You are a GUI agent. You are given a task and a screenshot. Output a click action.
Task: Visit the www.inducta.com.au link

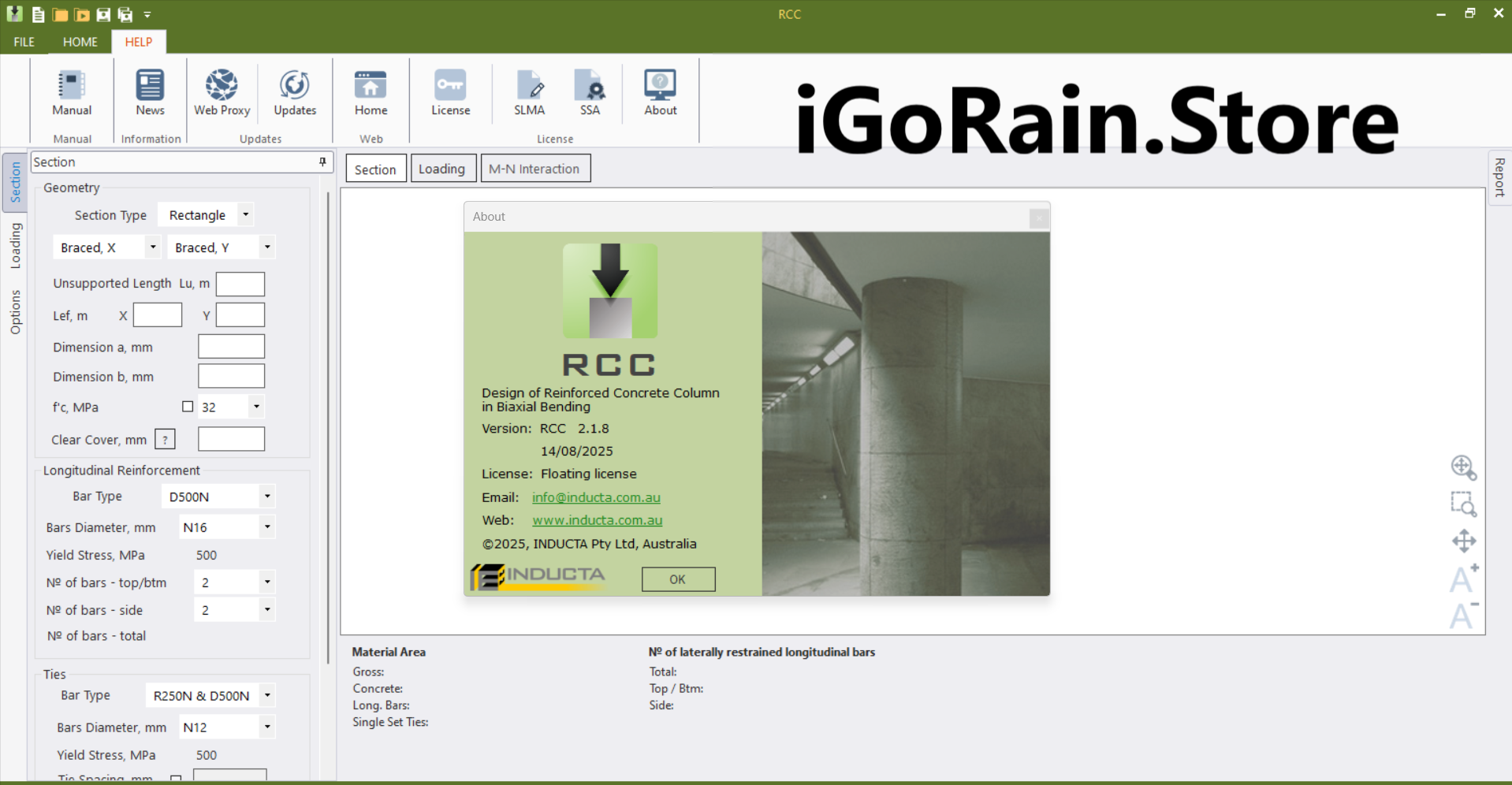tap(597, 520)
